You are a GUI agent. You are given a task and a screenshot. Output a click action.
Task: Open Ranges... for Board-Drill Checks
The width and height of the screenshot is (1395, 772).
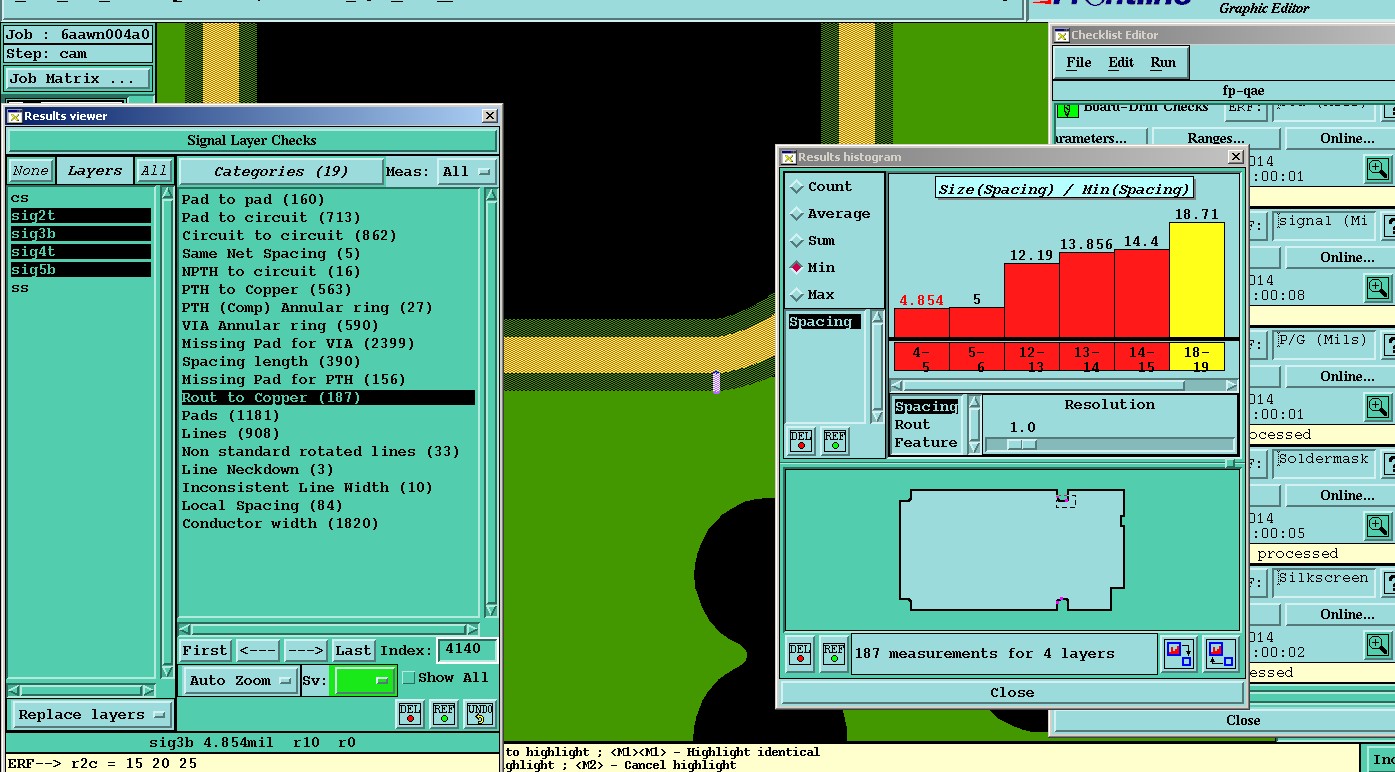[1216, 138]
